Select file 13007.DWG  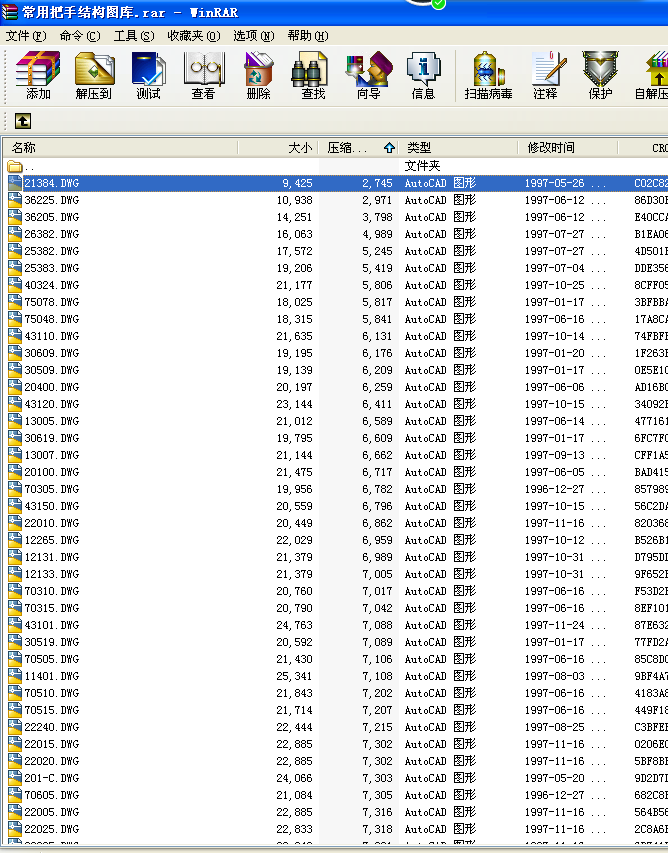coord(51,455)
